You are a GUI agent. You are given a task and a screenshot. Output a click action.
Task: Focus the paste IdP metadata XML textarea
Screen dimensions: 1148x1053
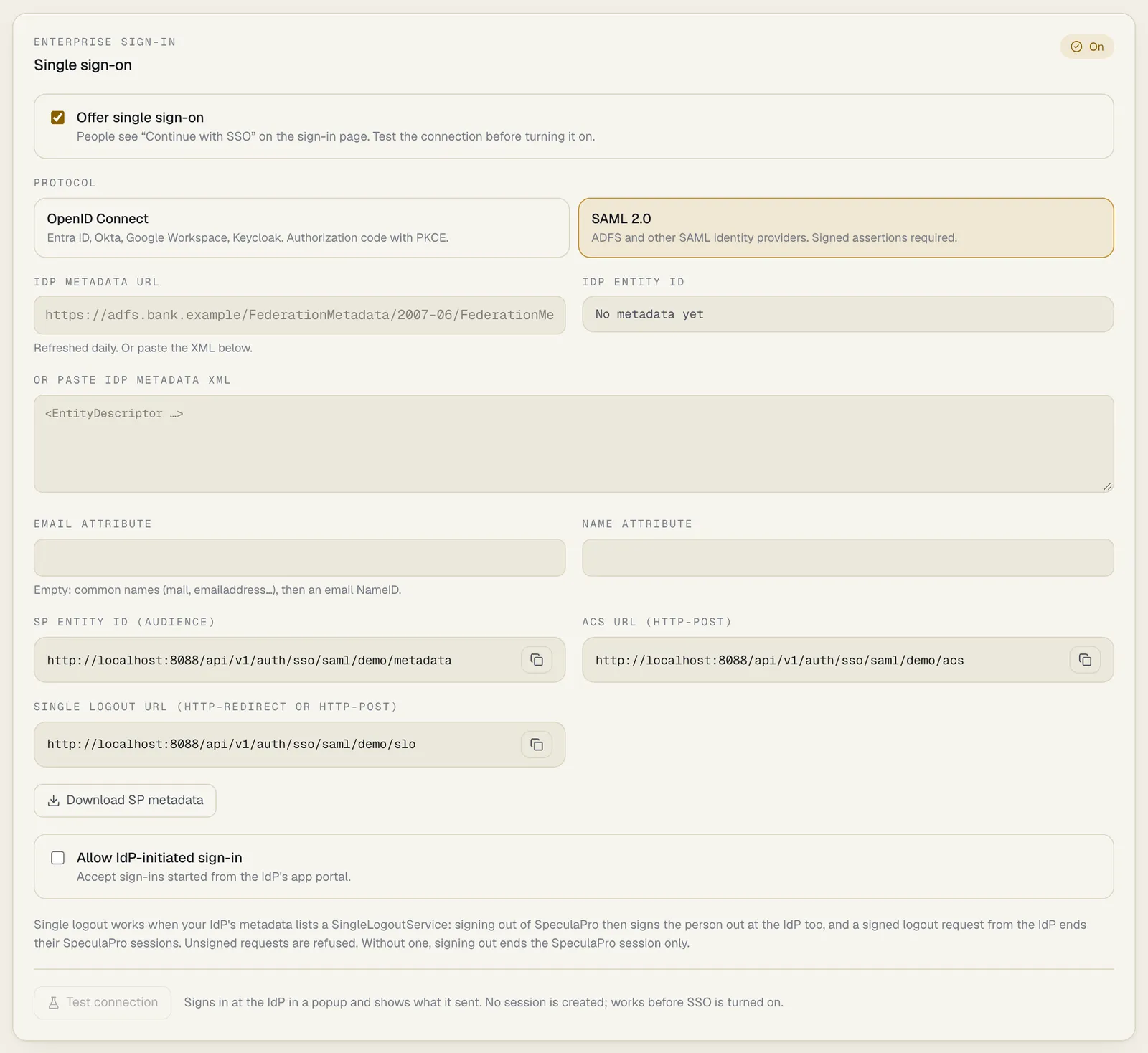point(574,444)
